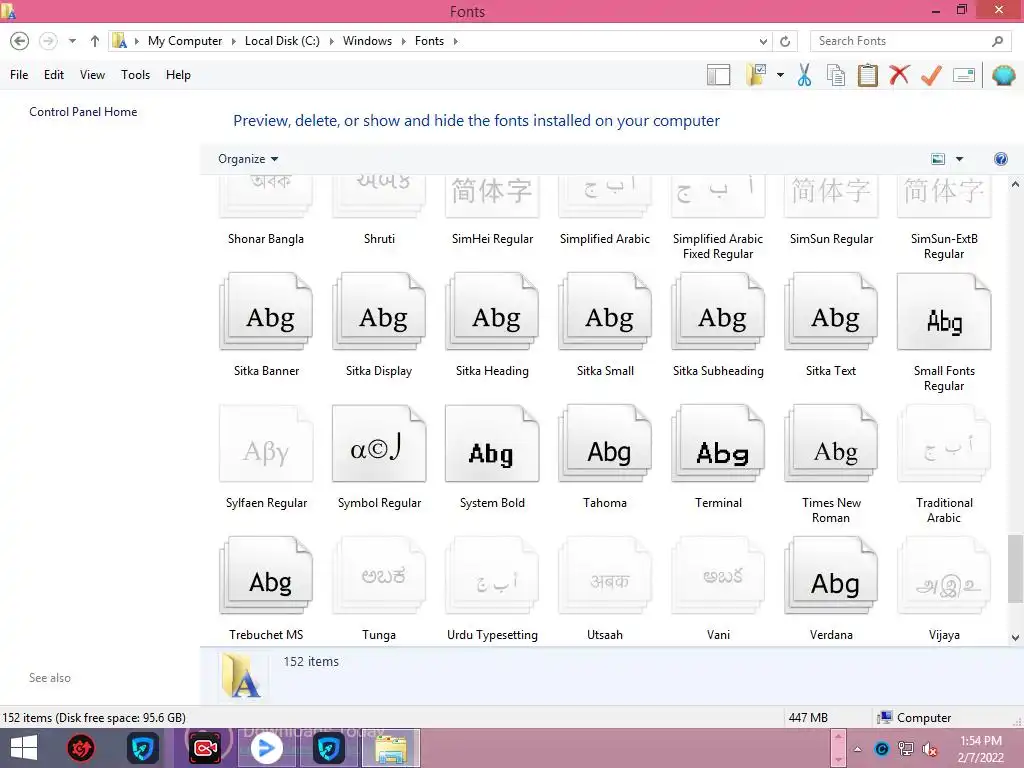Screen dimensions: 1024x768
Task: Open the recent locations dropdown arrow
Action: coord(72,41)
